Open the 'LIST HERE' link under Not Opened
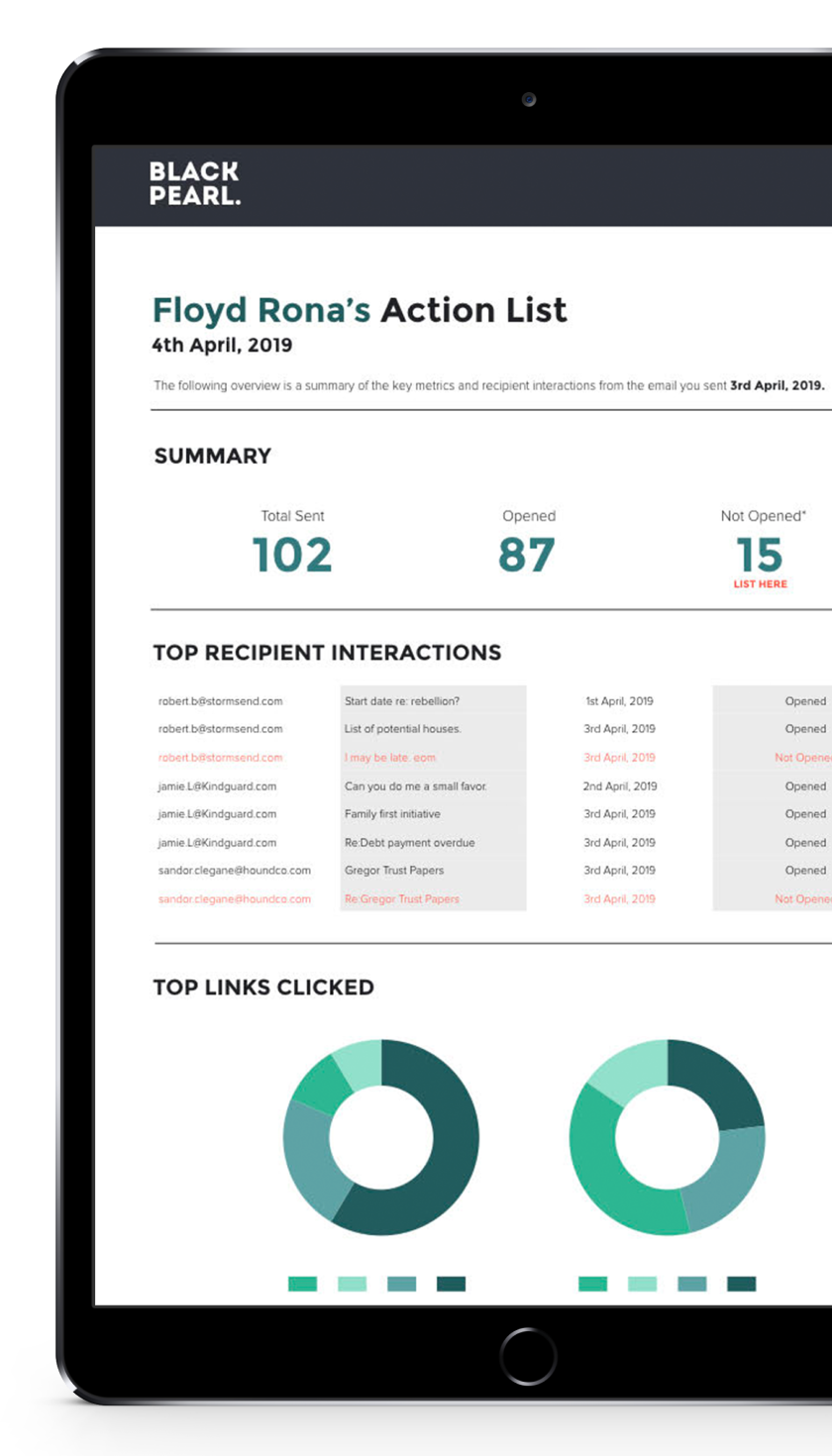832x1456 pixels. tap(760, 584)
